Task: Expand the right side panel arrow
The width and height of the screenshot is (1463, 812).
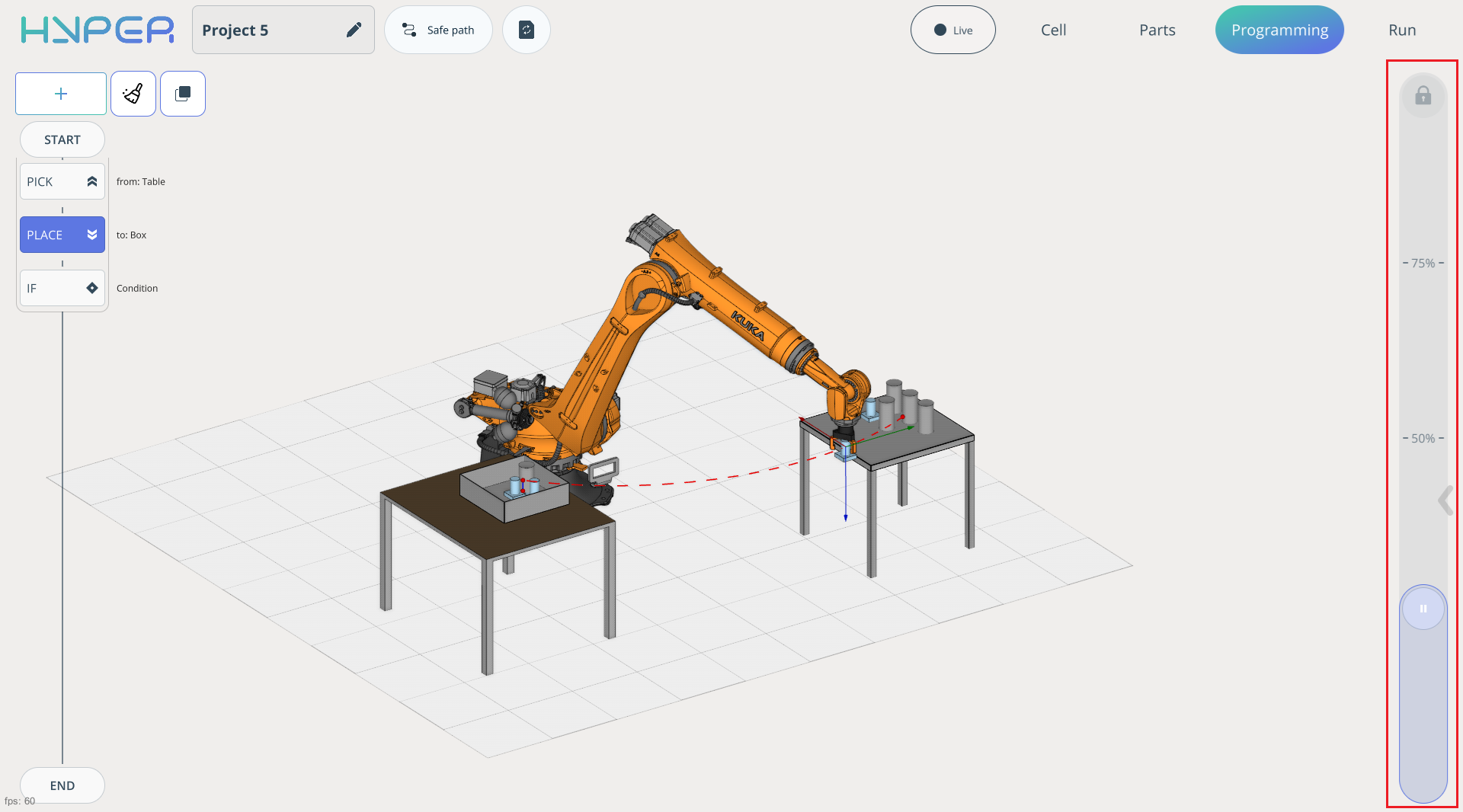Action: 1445,500
